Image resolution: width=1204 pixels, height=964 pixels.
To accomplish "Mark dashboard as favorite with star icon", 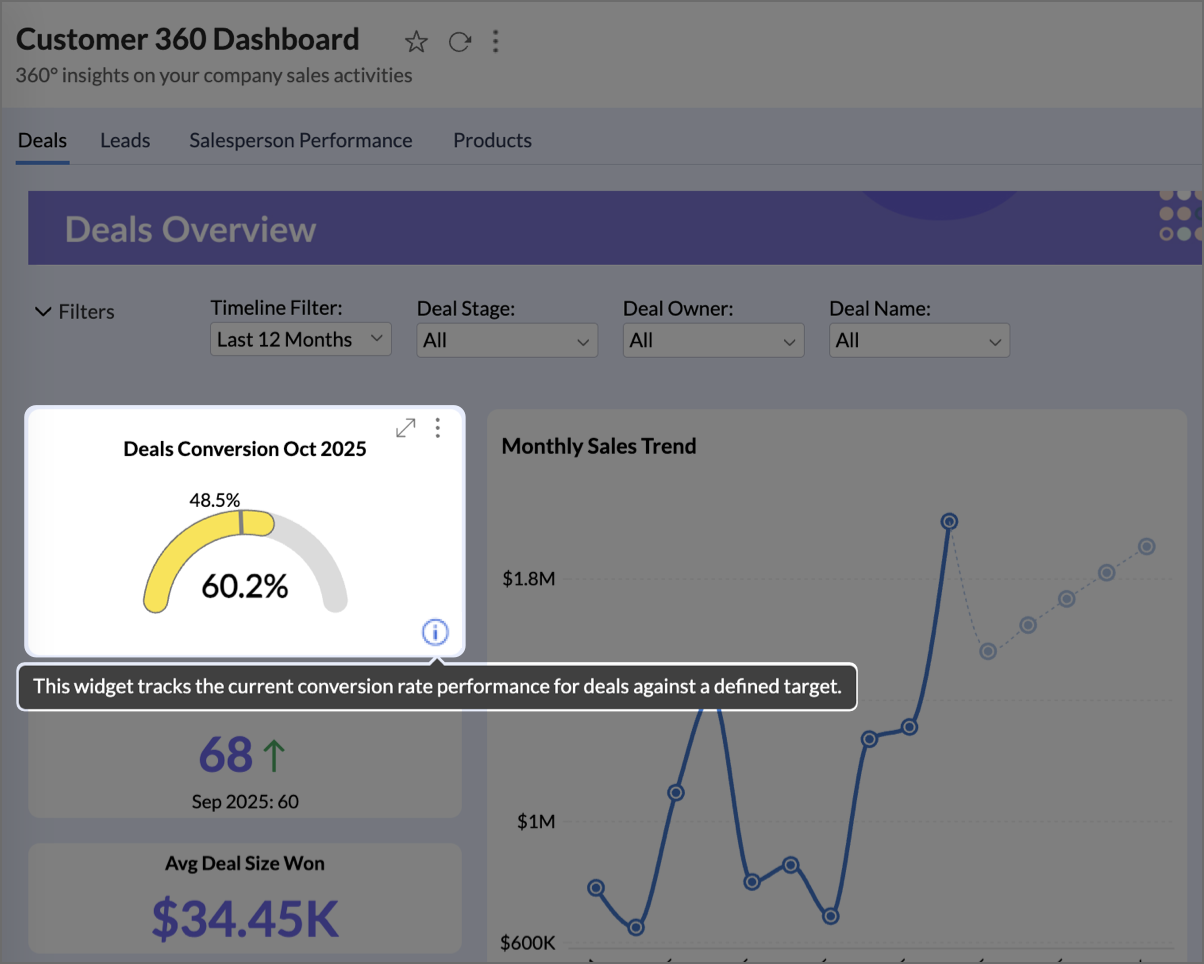I will pos(416,42).
